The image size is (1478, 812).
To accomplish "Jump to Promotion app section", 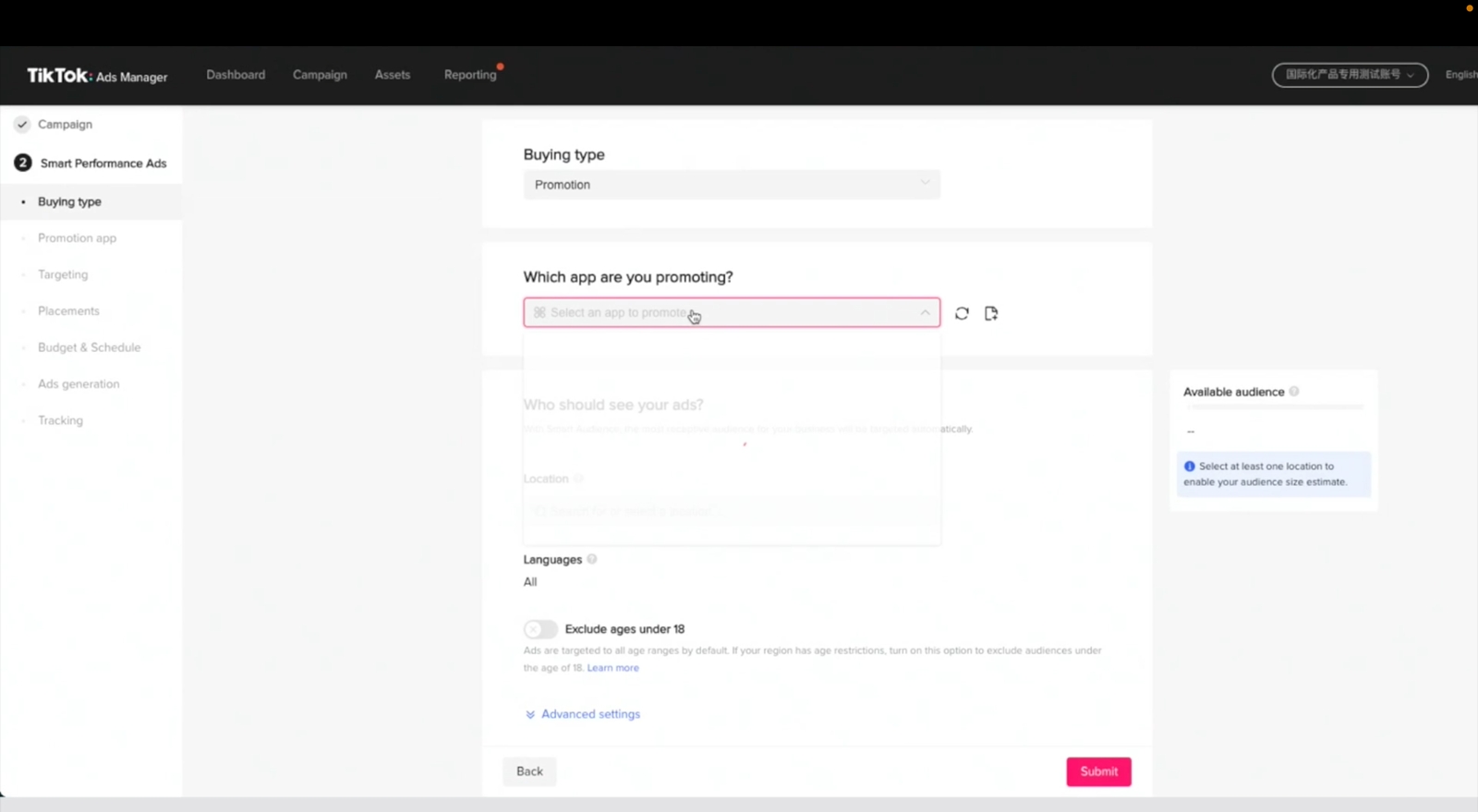I will pyautogui.click(x=77, y=238).
